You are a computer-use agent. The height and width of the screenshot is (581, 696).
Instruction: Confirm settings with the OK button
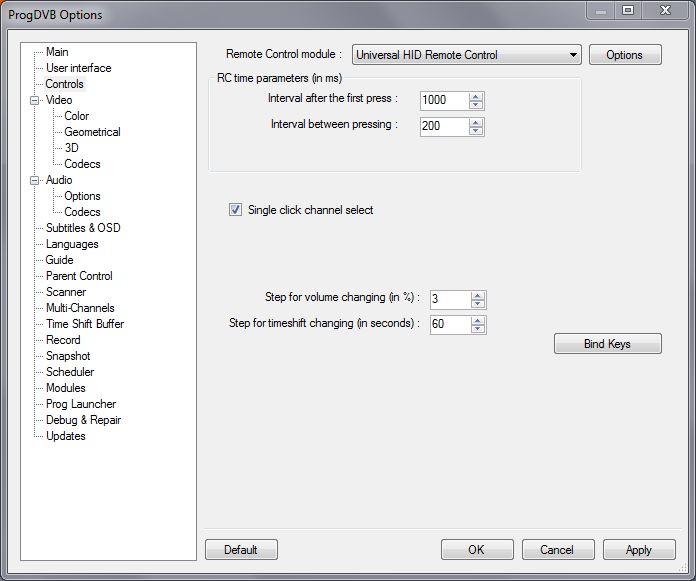[476, 549]
